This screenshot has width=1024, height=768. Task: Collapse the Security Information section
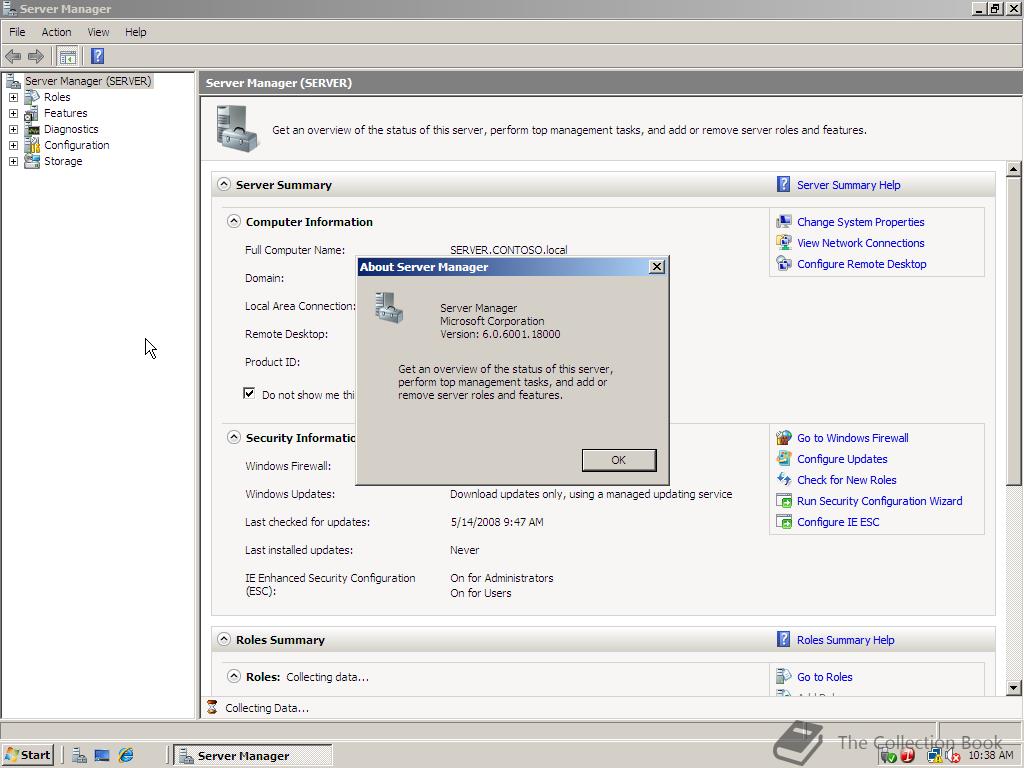point(234,438)
